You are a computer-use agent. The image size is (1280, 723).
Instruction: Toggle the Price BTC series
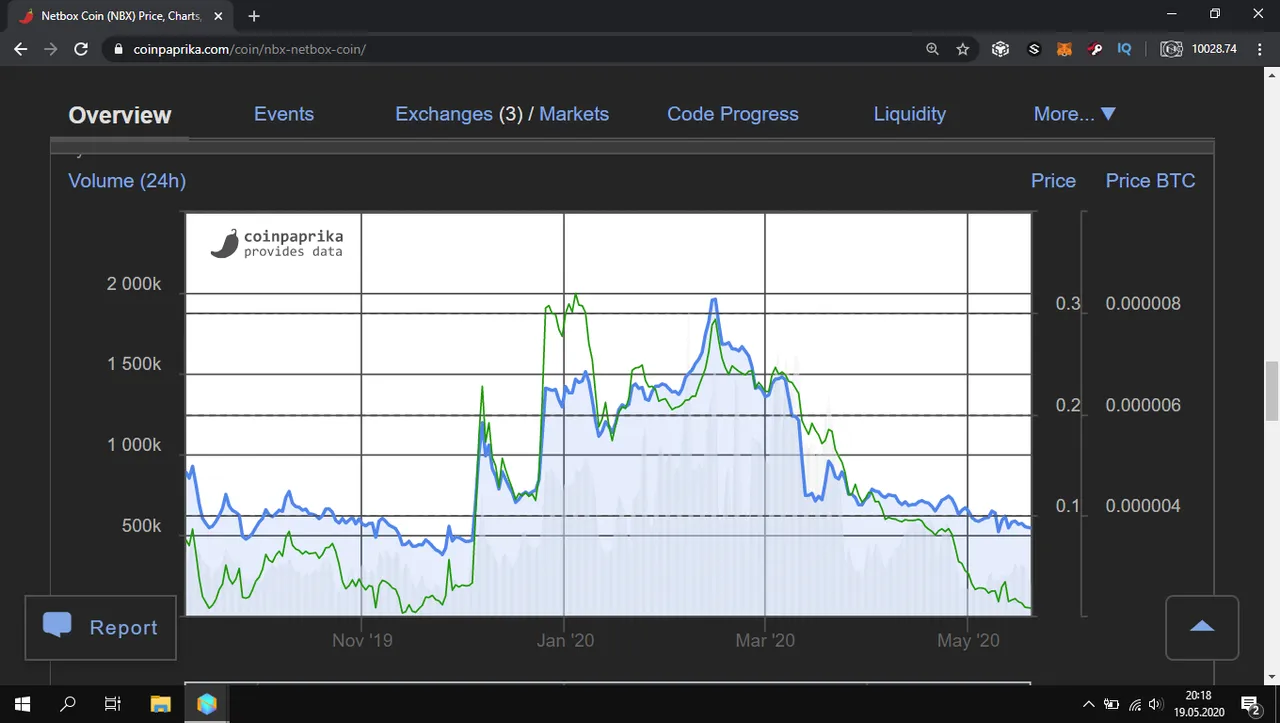coord(1150,181)
